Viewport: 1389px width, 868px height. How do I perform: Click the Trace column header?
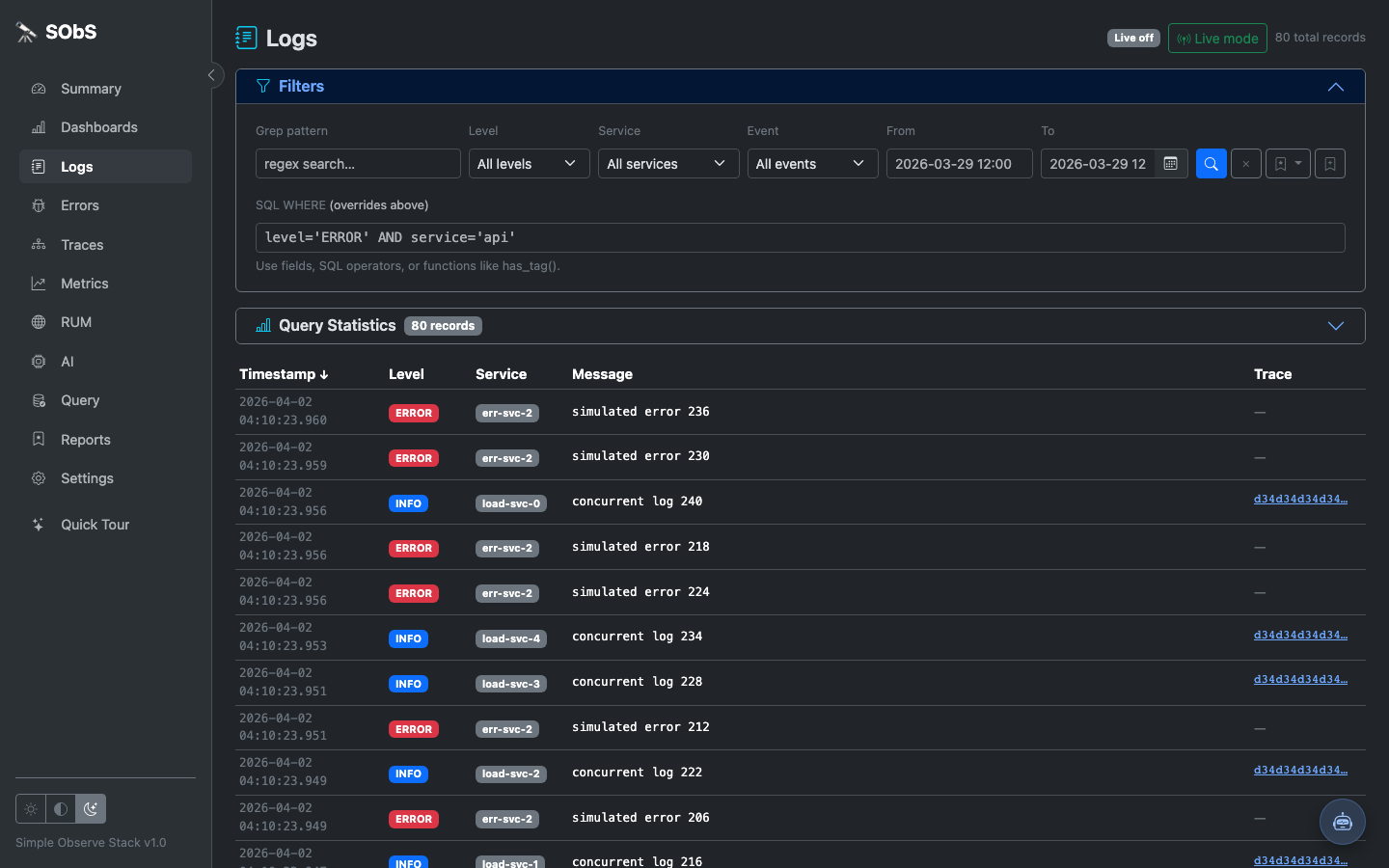click(1272, 374)
